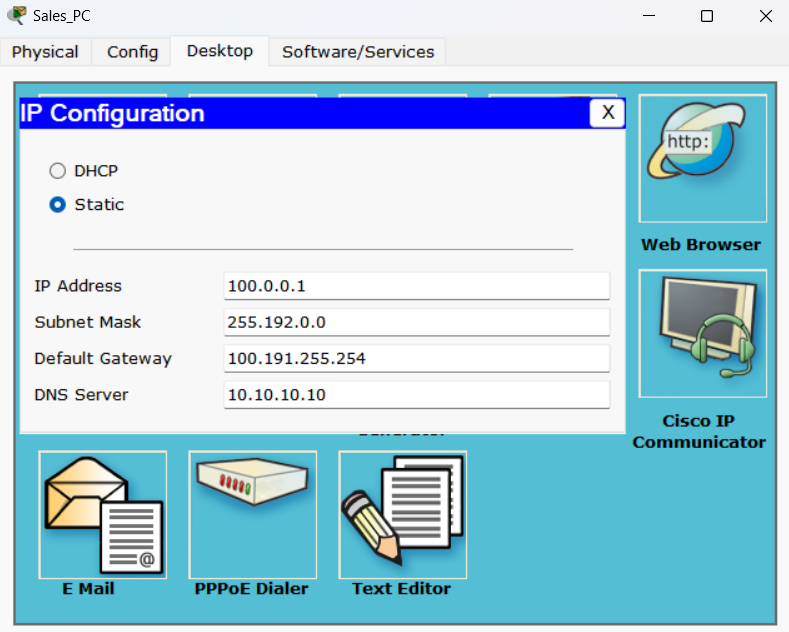
Task: Click the DNS Server label
Action: coord(81,394)
